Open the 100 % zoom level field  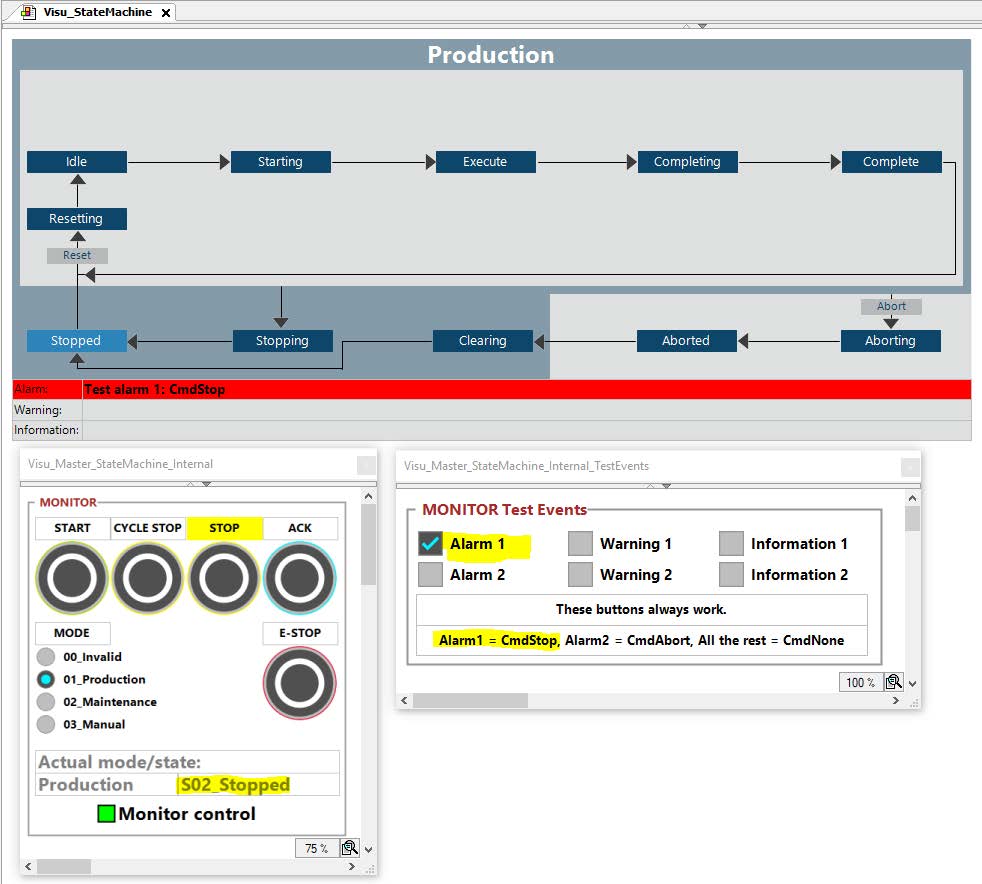(x=859, y=682)
